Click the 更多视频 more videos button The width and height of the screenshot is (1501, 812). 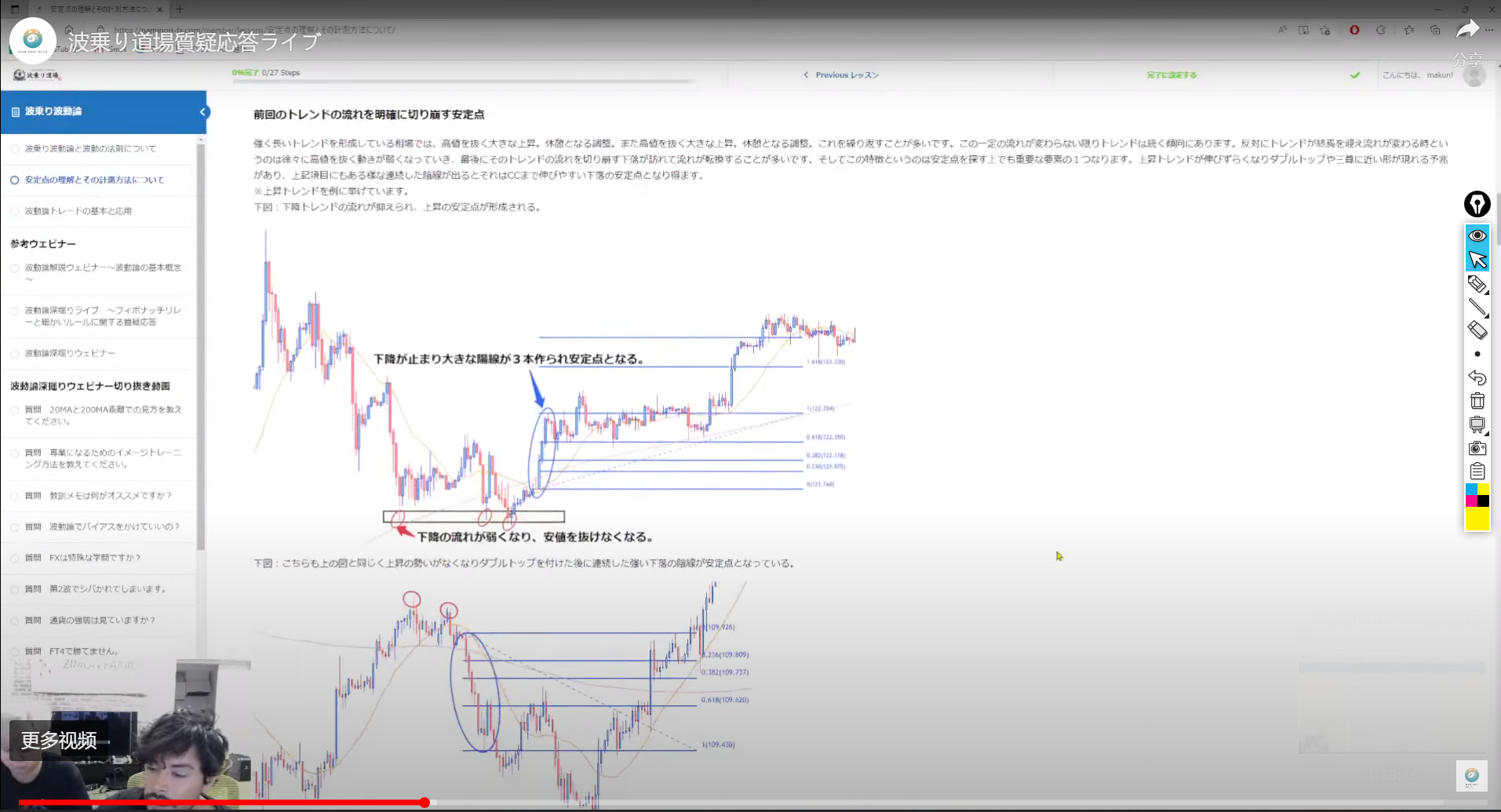click(x=60, y=741)
